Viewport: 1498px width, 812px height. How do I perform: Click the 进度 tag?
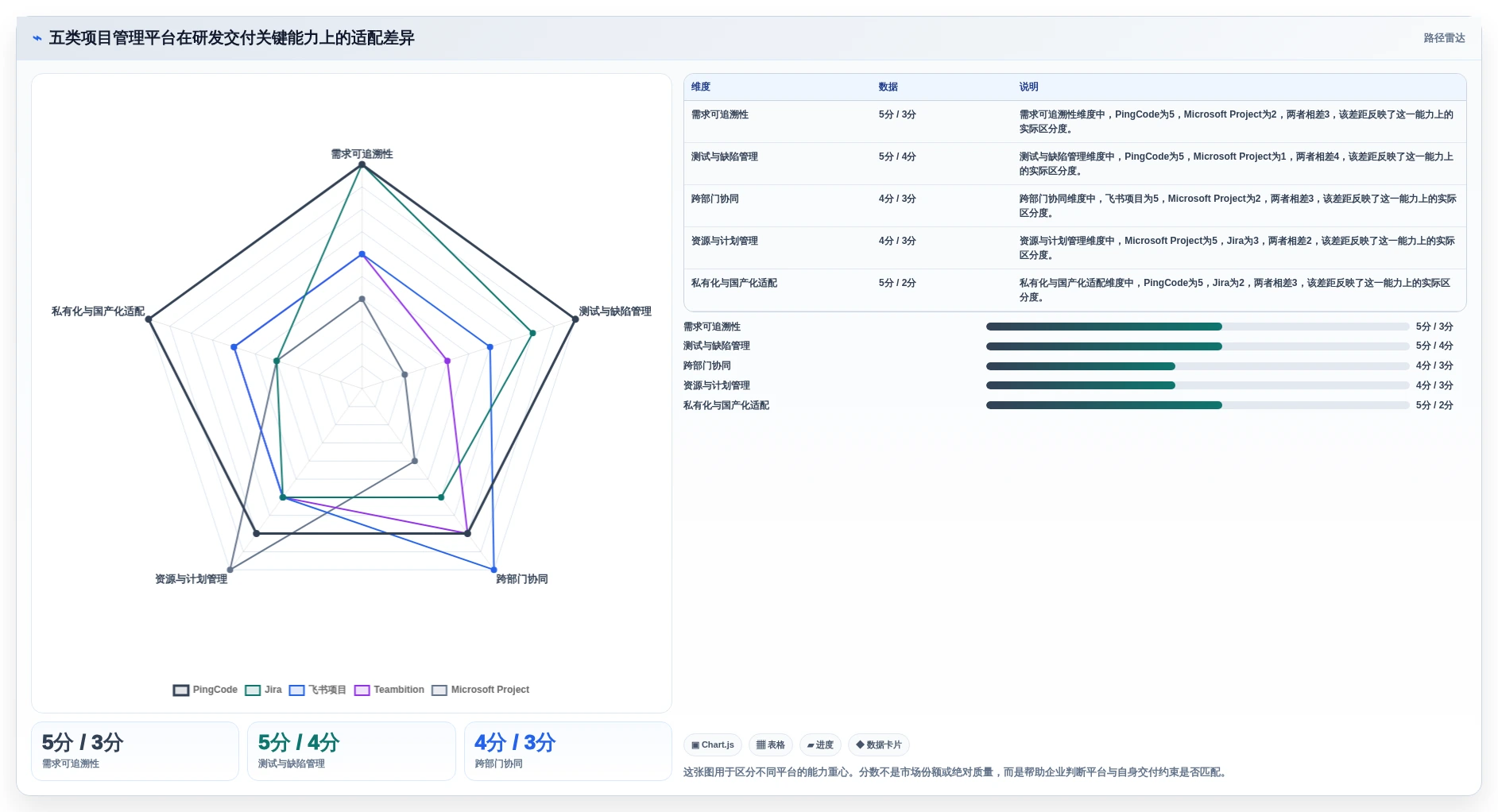[x=820, y=744]
